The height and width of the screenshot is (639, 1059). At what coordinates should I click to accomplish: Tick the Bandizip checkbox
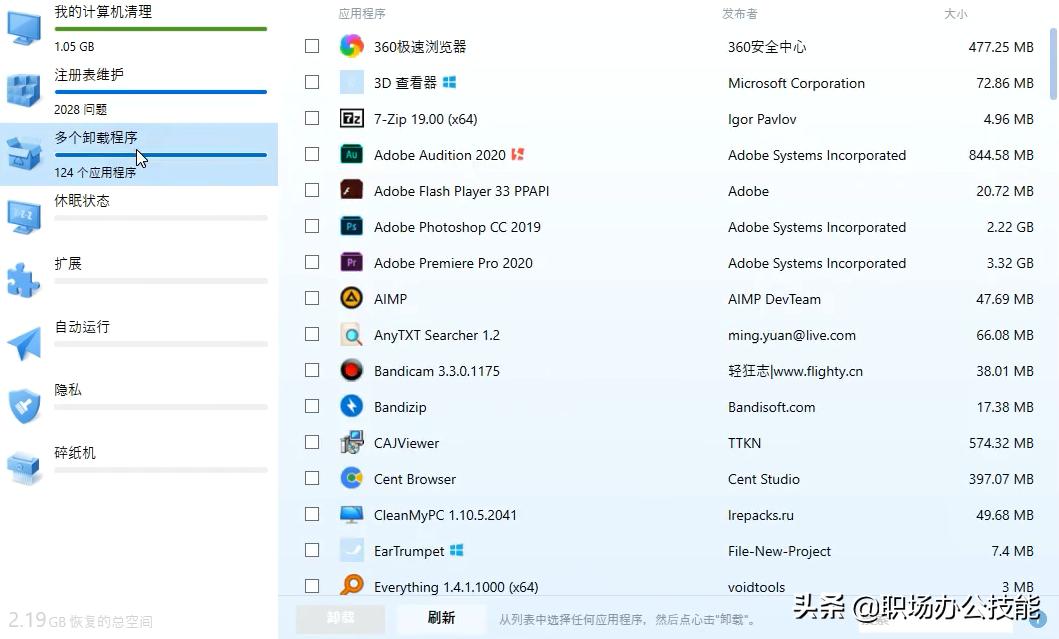pyautogui.click(x=312, y=406)
